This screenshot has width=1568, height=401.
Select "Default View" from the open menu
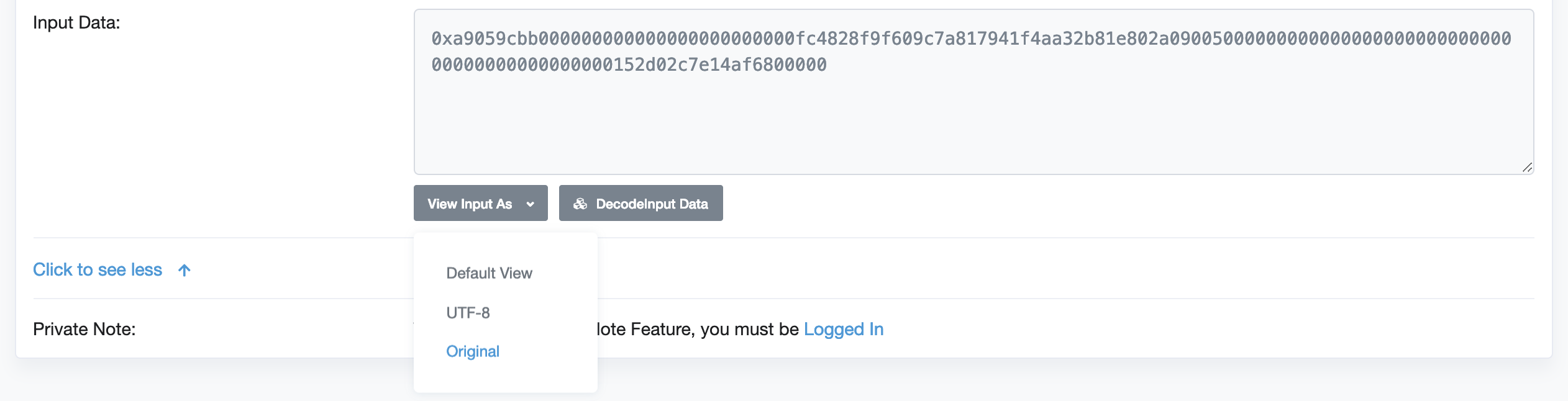[x=489, y=273]
